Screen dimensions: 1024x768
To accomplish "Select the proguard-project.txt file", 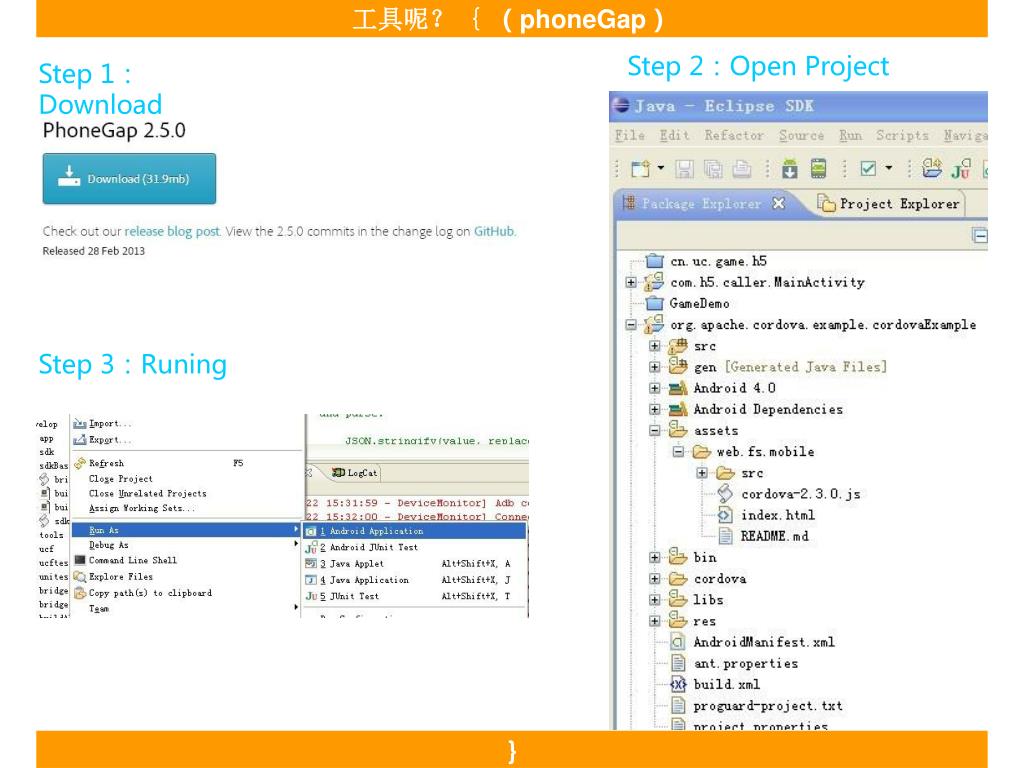I will point(768,706).
